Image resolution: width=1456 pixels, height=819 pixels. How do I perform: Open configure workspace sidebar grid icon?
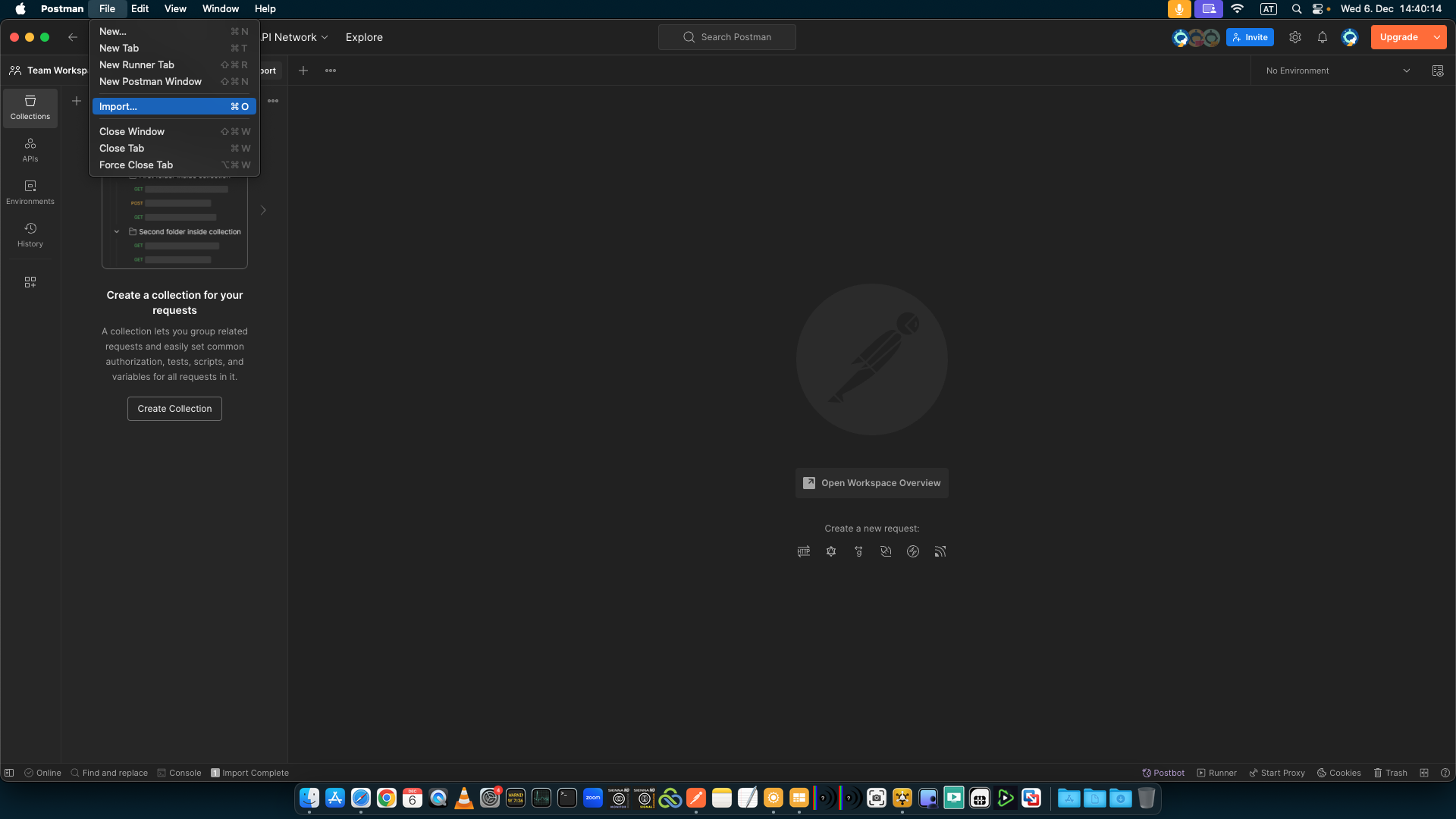tap(30, 282)
